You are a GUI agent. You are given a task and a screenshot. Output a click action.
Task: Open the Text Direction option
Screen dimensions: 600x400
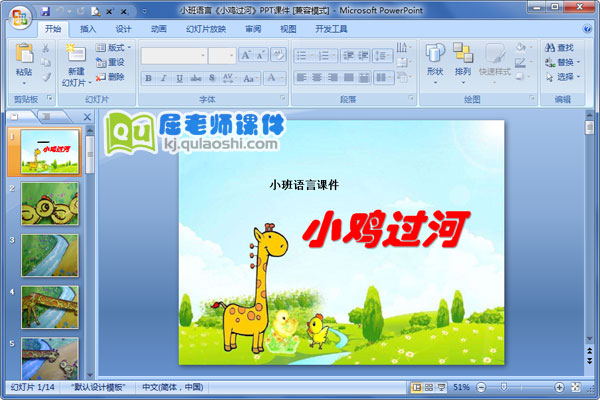point(403,47)
